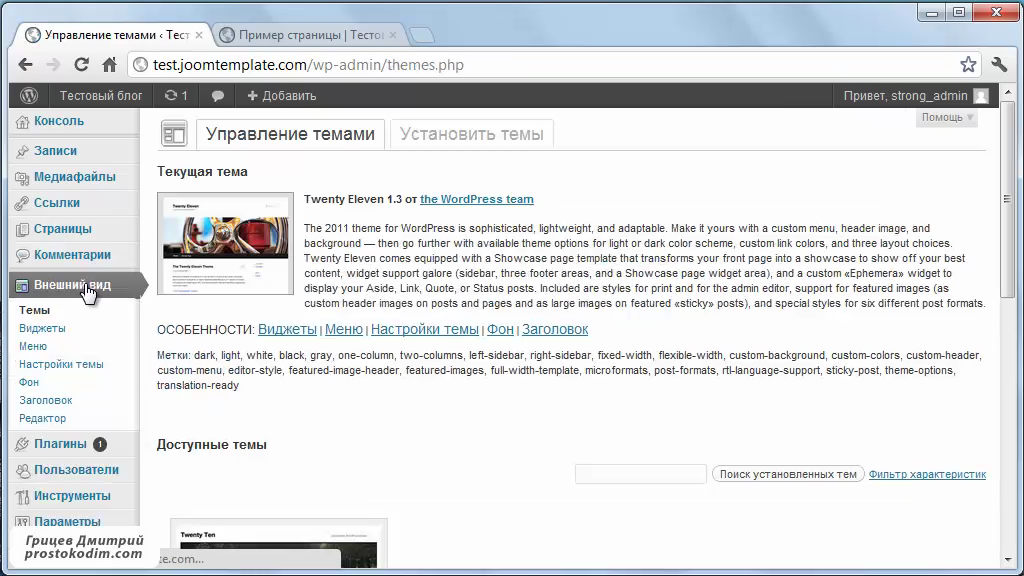Viewport: 1024px width, 576px height.
Task: Click the Комментарии bubble icon in sidebar
Action: (22, 255)
